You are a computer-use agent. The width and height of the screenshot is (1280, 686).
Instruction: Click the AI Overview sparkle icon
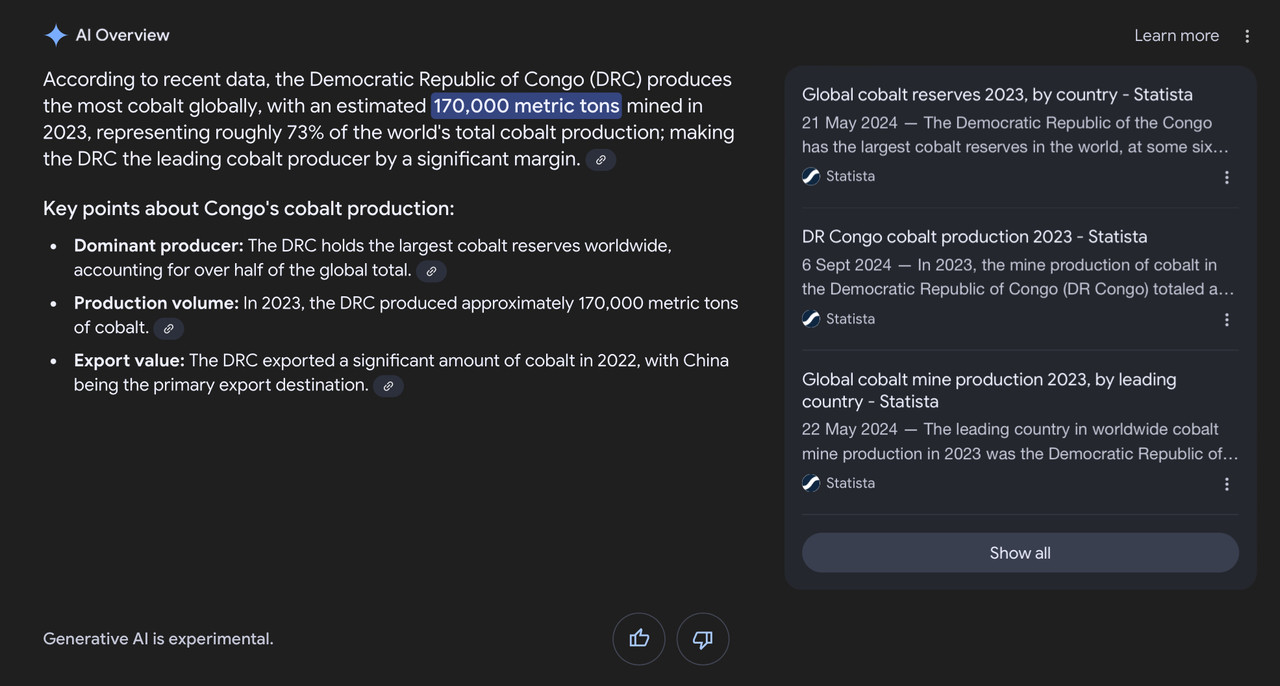(x=55, y=35)
